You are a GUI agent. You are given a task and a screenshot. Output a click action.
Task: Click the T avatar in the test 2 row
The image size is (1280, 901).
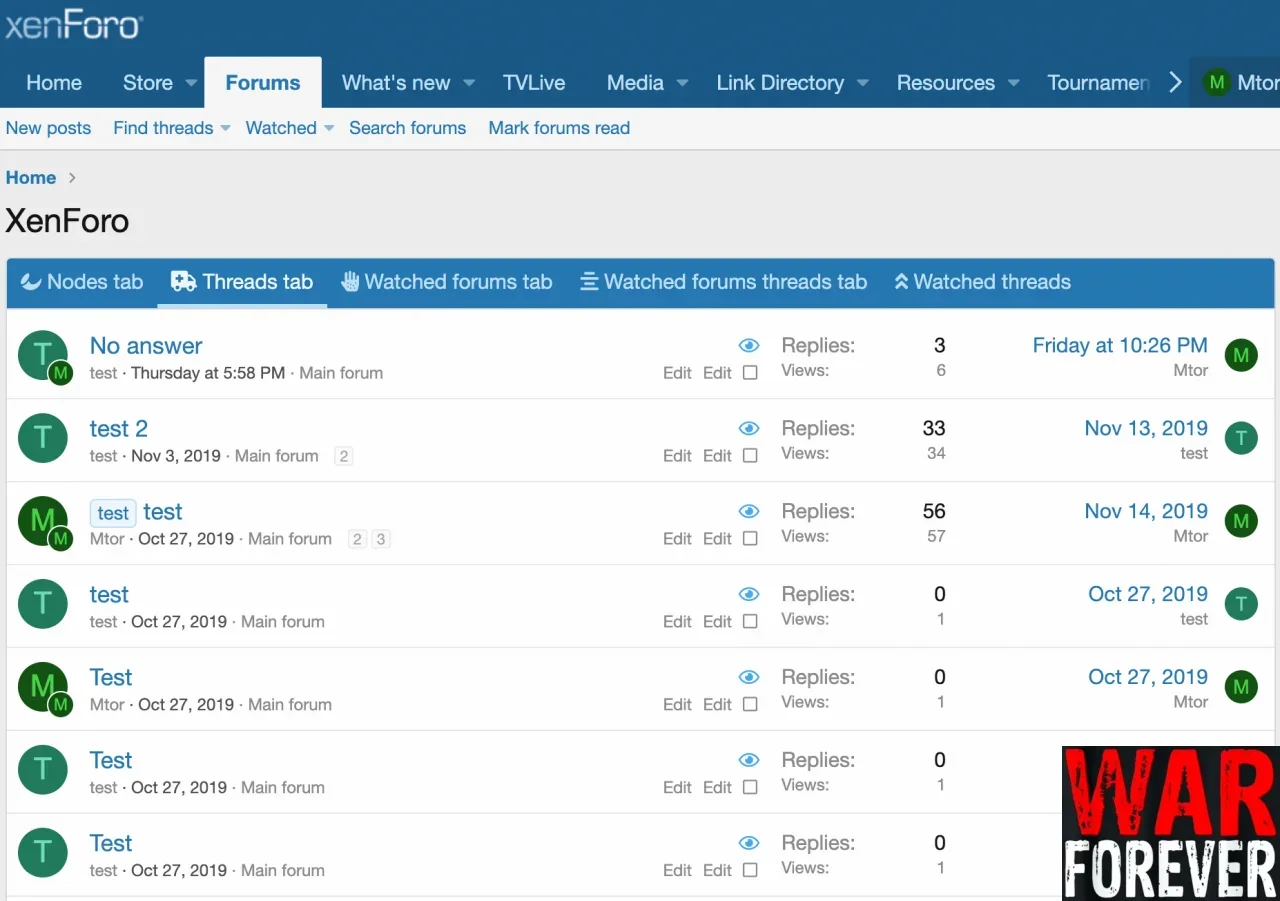pyautogui.click(x=43, y=438)
